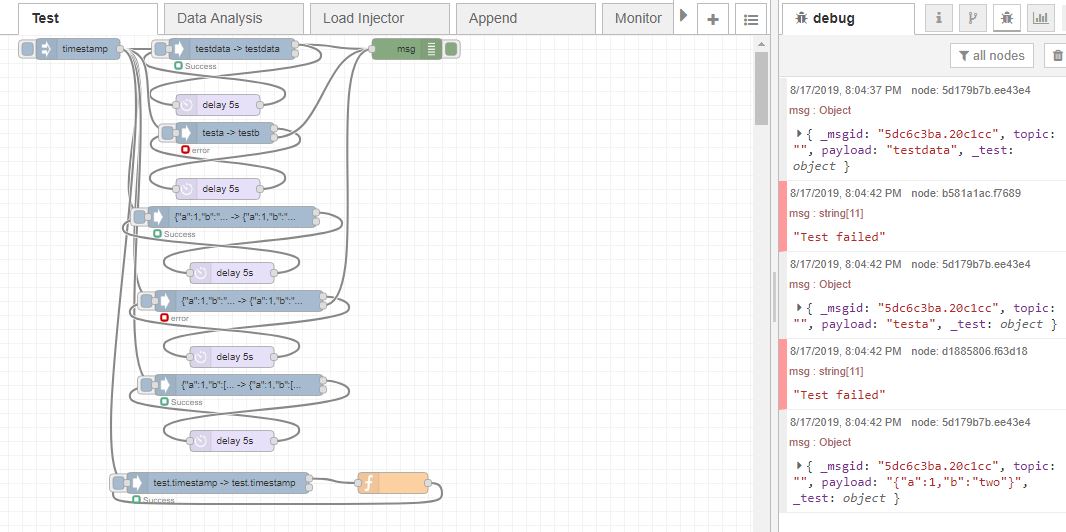Open the info sidebar tab icon

[939, 18]
